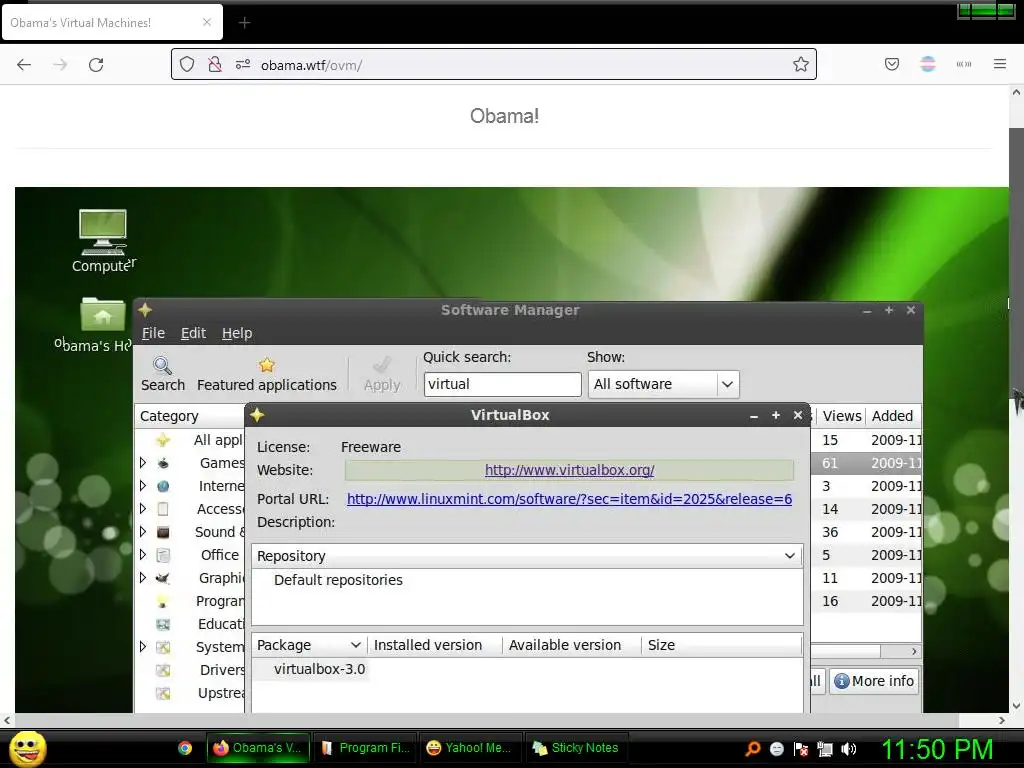Expand the Internet category tree
The image size is (1024, 768).
143,486
